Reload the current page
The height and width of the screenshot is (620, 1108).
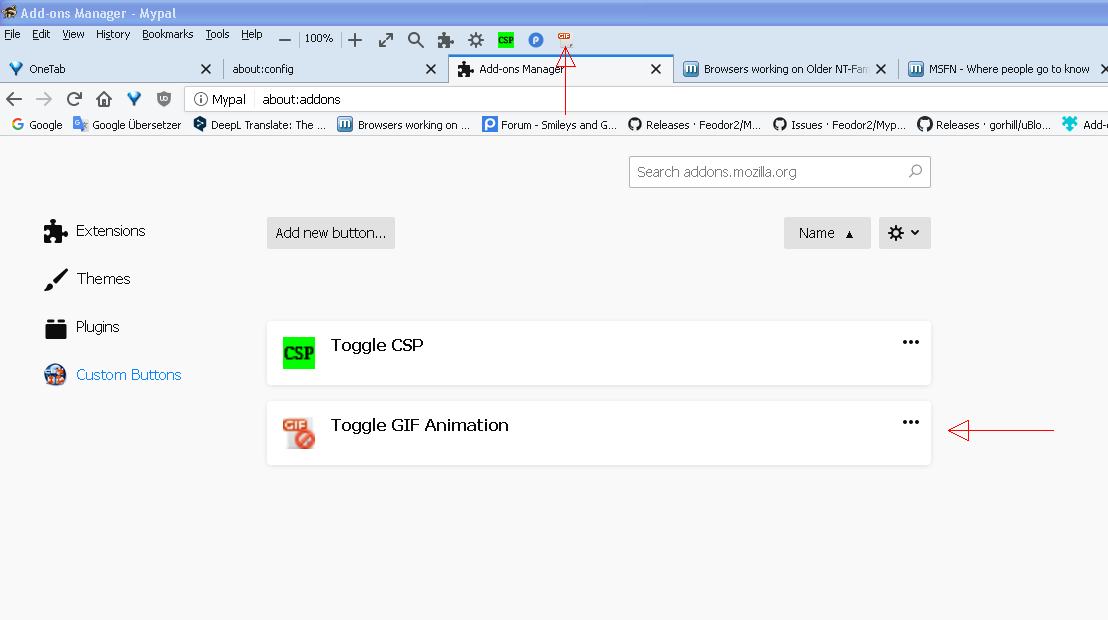[x=74, y=99]
